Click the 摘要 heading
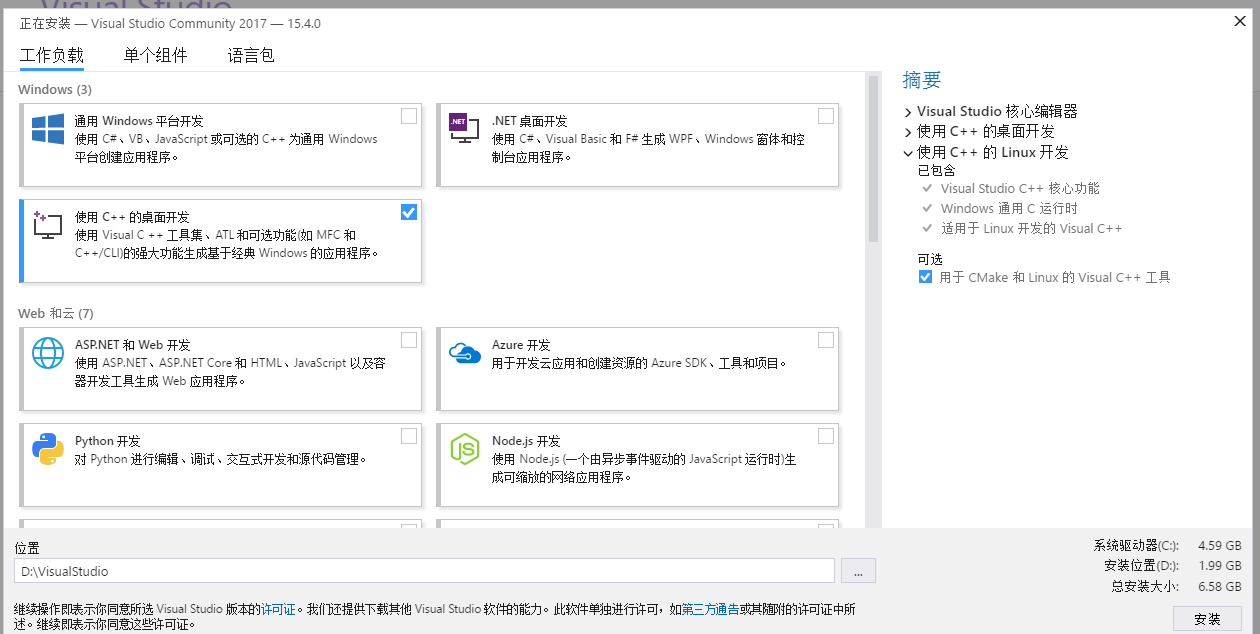Screen dimensions: 1260x634 tap(922, 80)
